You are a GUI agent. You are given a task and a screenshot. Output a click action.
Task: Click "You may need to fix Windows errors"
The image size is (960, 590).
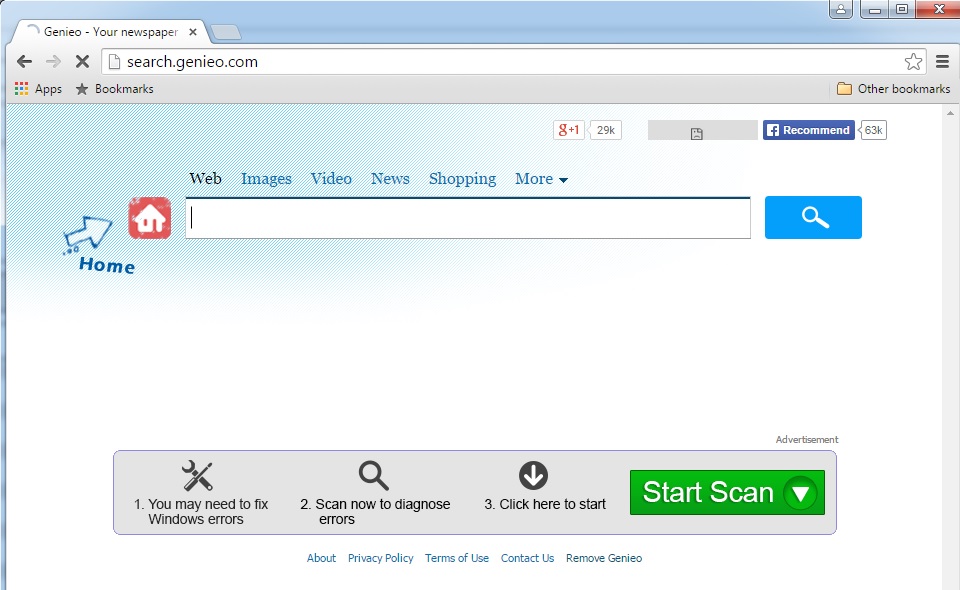tap(201, 512)
